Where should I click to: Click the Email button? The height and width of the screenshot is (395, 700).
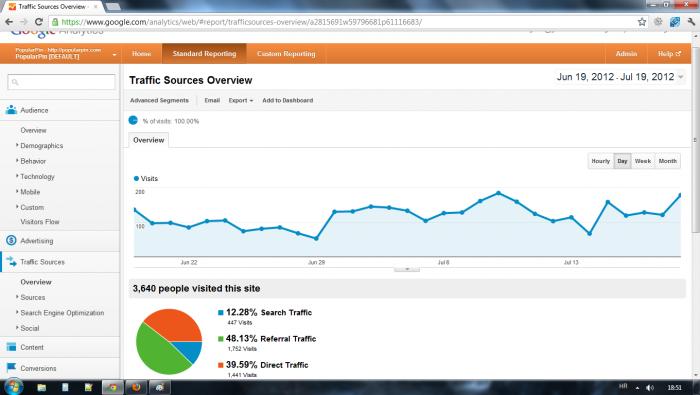pos(212,100)
